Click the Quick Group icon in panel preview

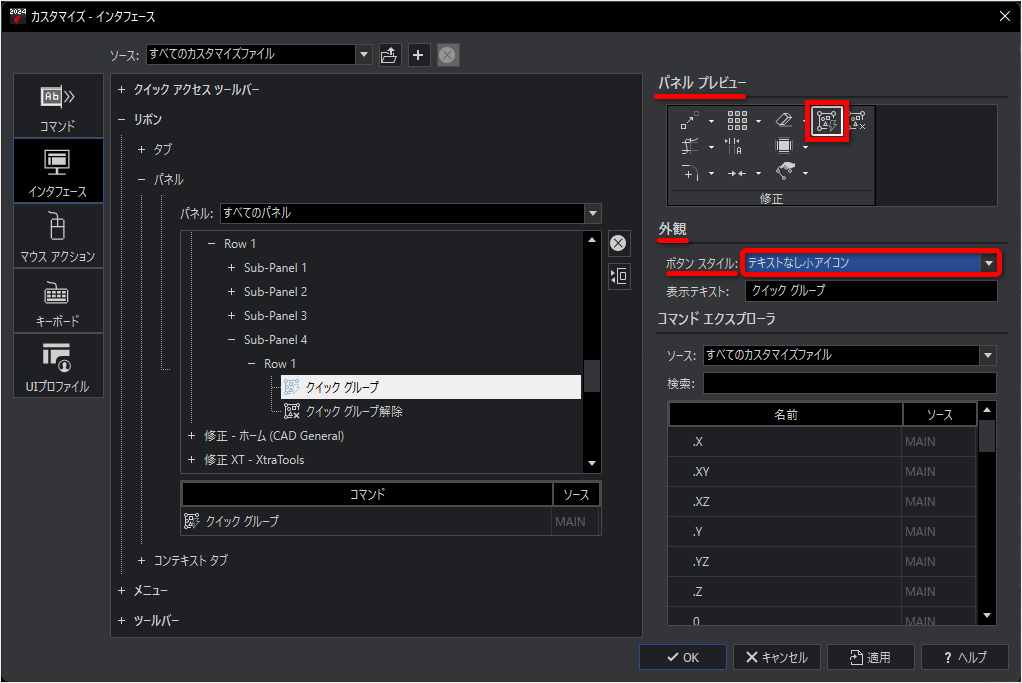tap(828, 121)
